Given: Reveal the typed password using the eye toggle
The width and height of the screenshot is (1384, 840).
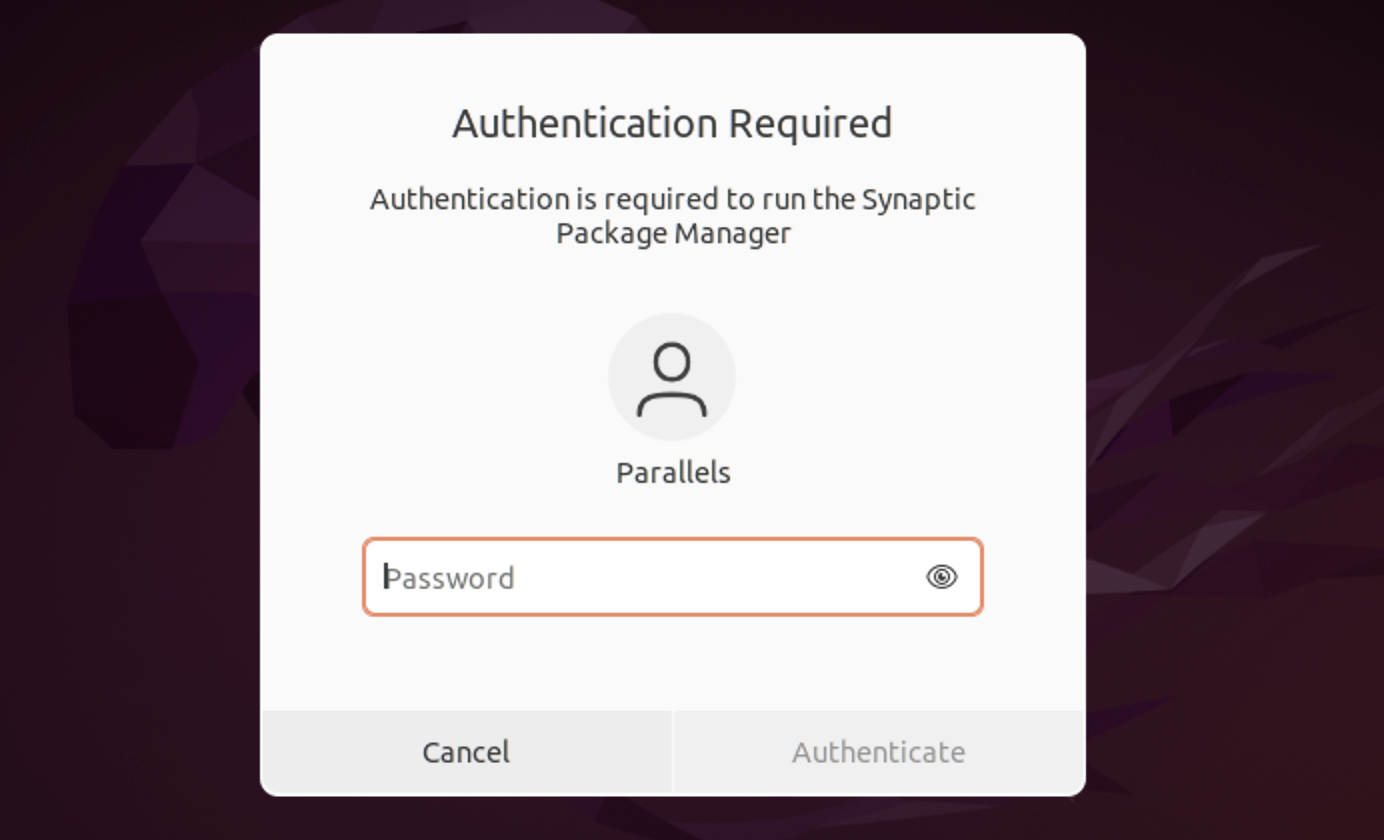Looking at the screenshot, I should click(941, 578).
